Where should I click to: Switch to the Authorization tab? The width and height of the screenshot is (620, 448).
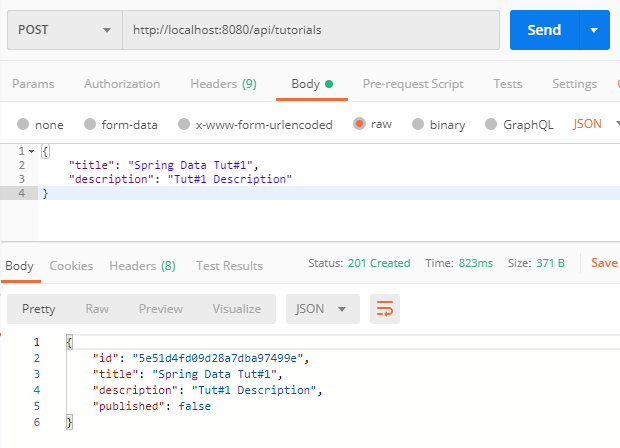click(x=122, y=84)
